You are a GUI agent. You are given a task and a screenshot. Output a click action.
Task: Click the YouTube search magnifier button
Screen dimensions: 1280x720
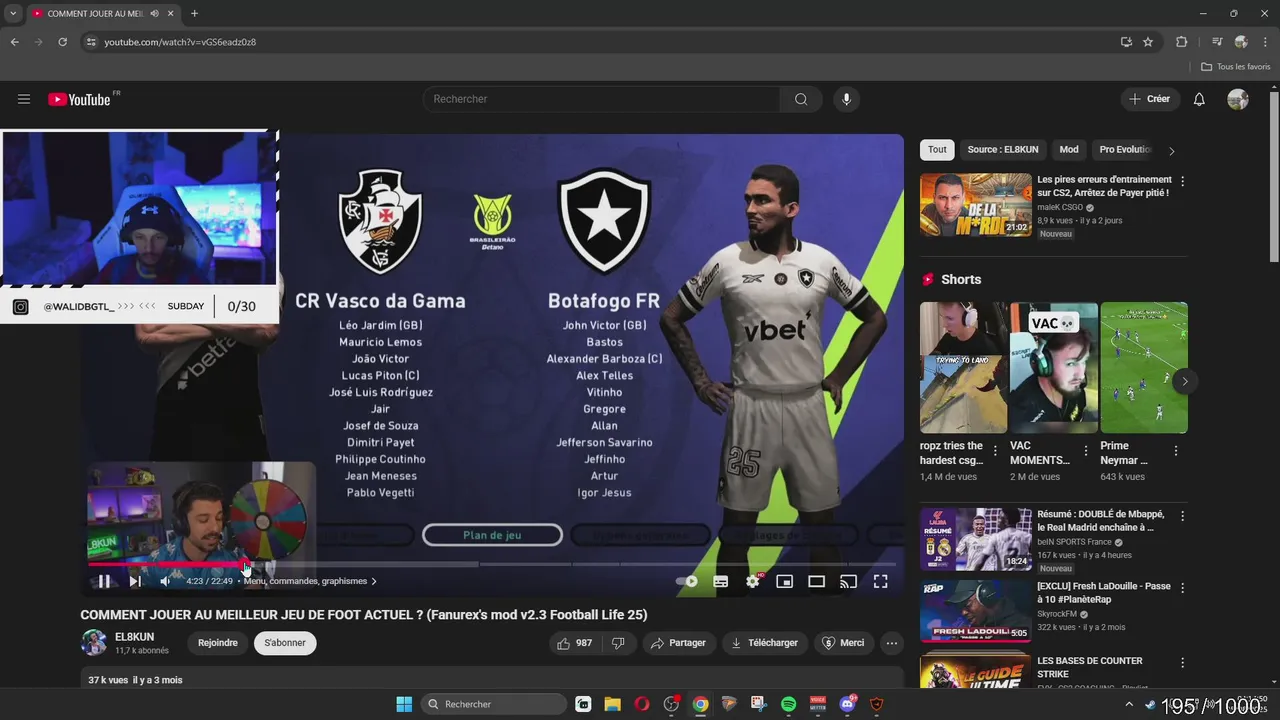(801, 99)
